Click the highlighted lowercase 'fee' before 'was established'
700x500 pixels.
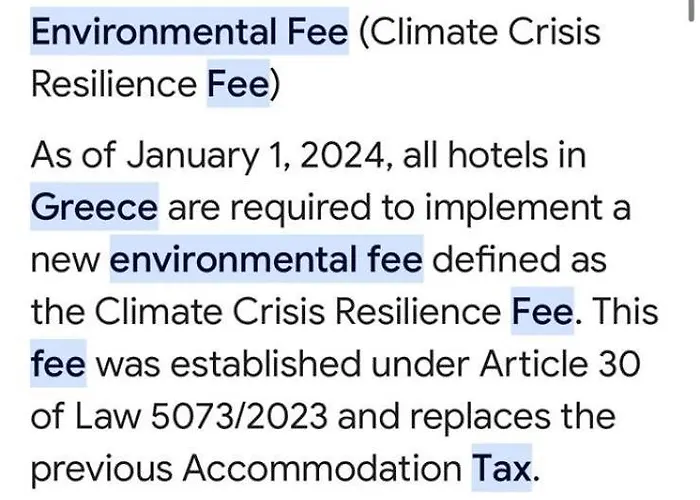[x=58, y=363]
